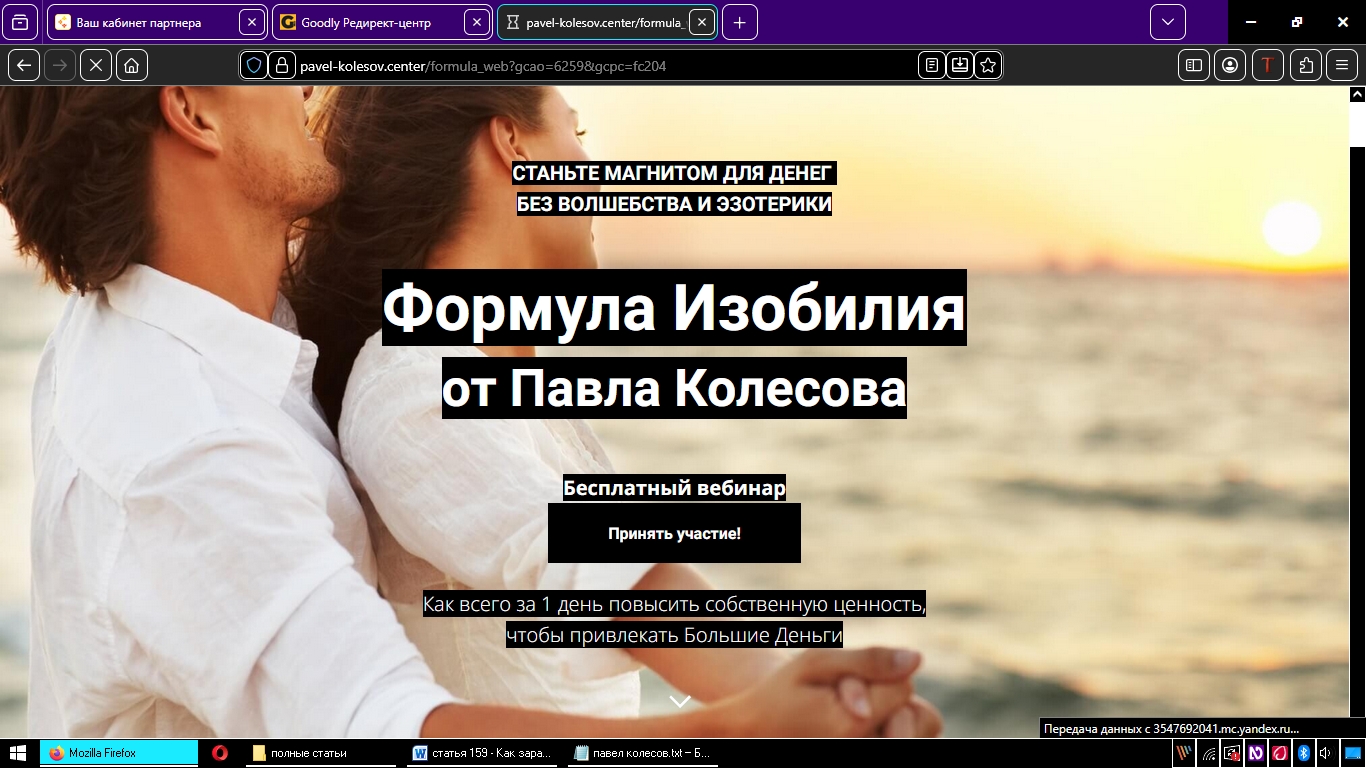The image size is (1366, 768).
Task: Open the Firefox hamburger menu
Action: (x=1342, y=64)
